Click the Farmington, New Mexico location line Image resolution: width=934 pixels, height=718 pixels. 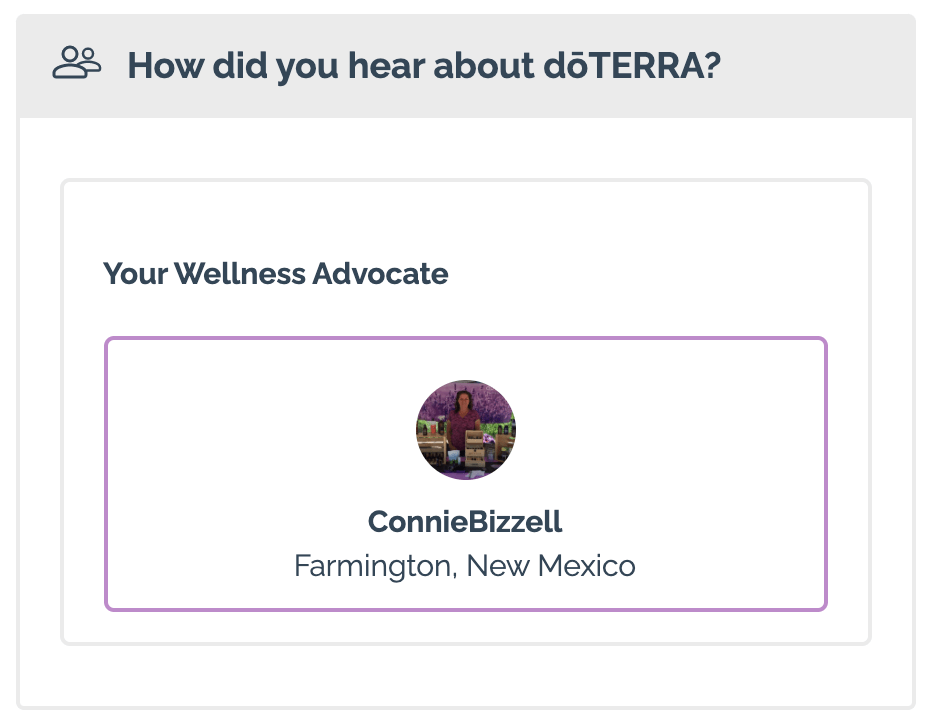tap(465, 565)
